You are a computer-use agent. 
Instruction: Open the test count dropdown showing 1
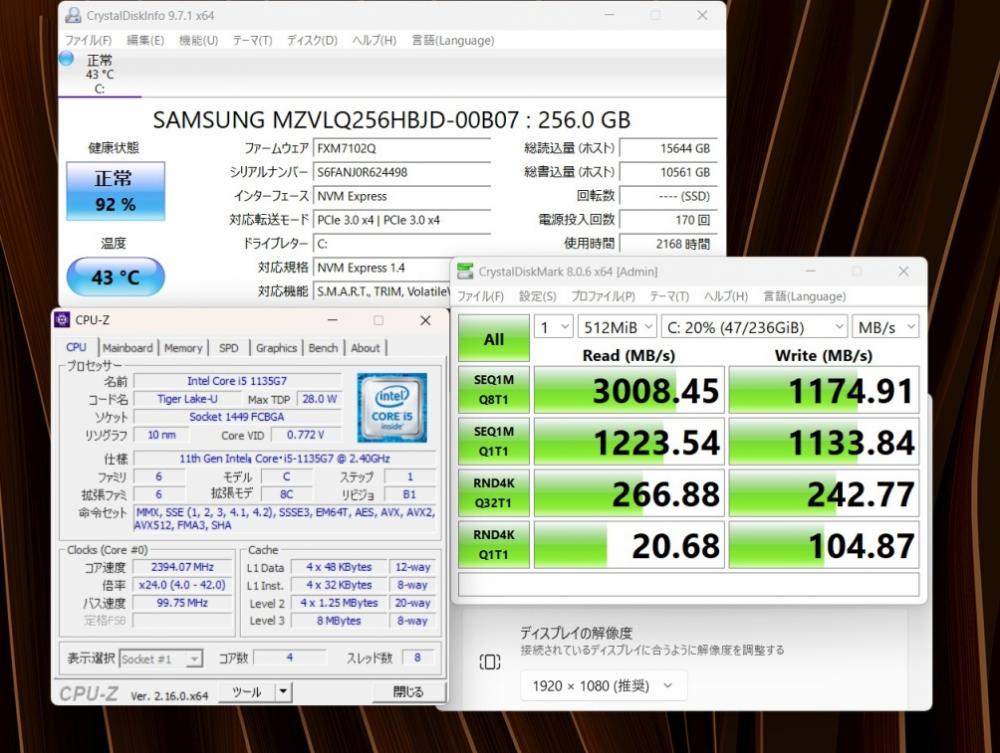point(553,327)
